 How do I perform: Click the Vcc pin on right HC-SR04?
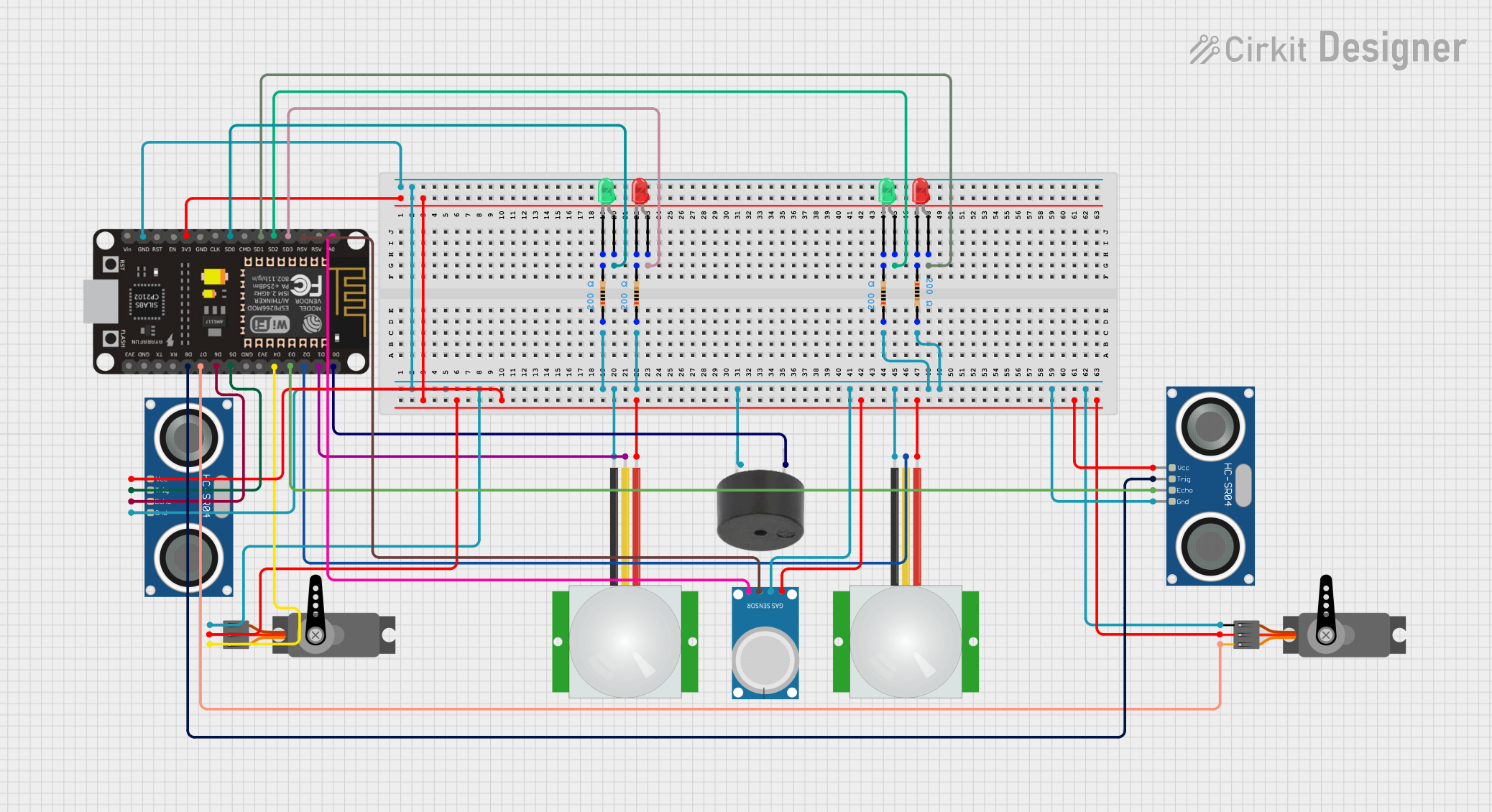click(1172, 468)
